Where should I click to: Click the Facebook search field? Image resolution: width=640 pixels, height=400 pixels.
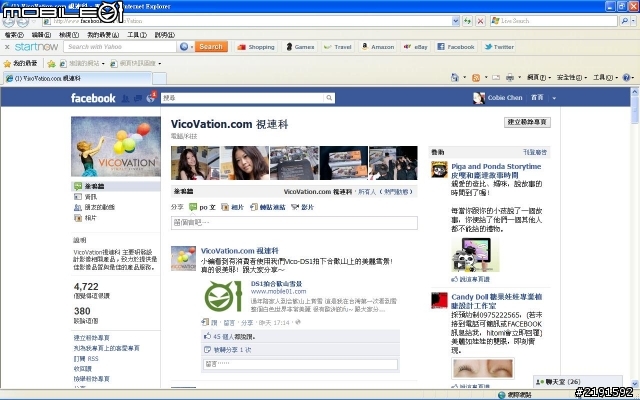tap(243, 98)
